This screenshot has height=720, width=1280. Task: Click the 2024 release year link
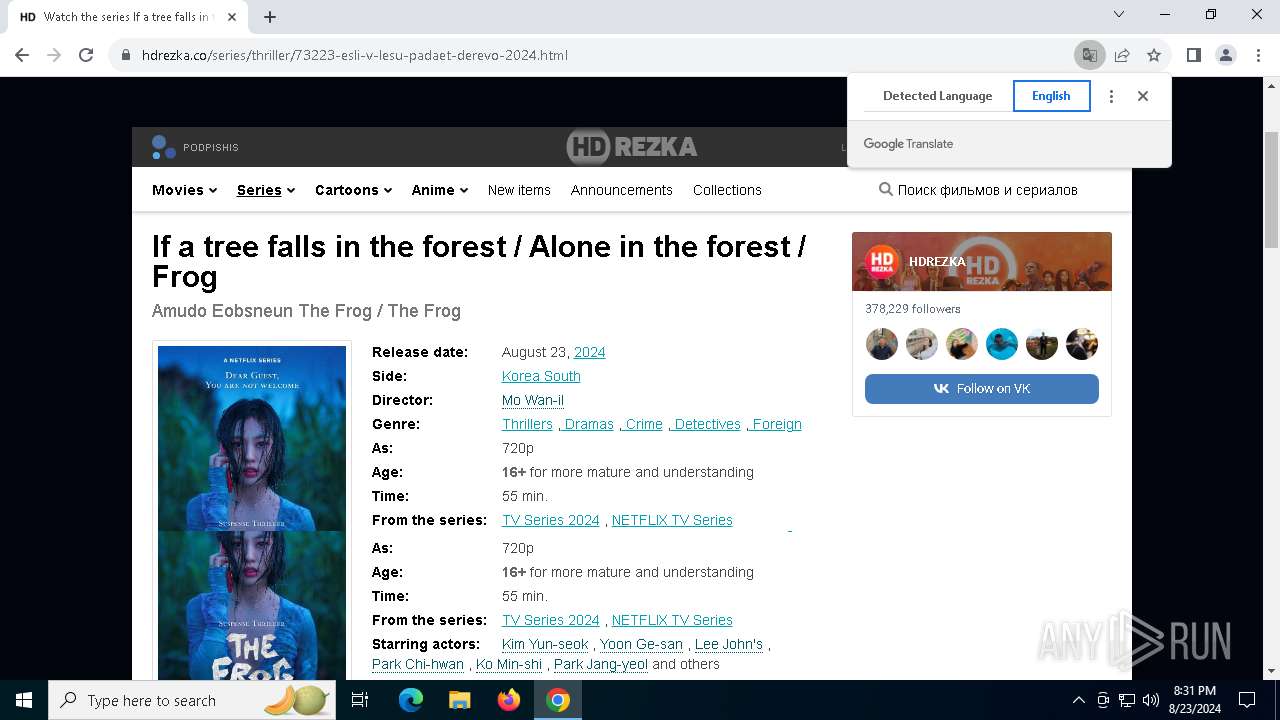[x=589, y=352]
